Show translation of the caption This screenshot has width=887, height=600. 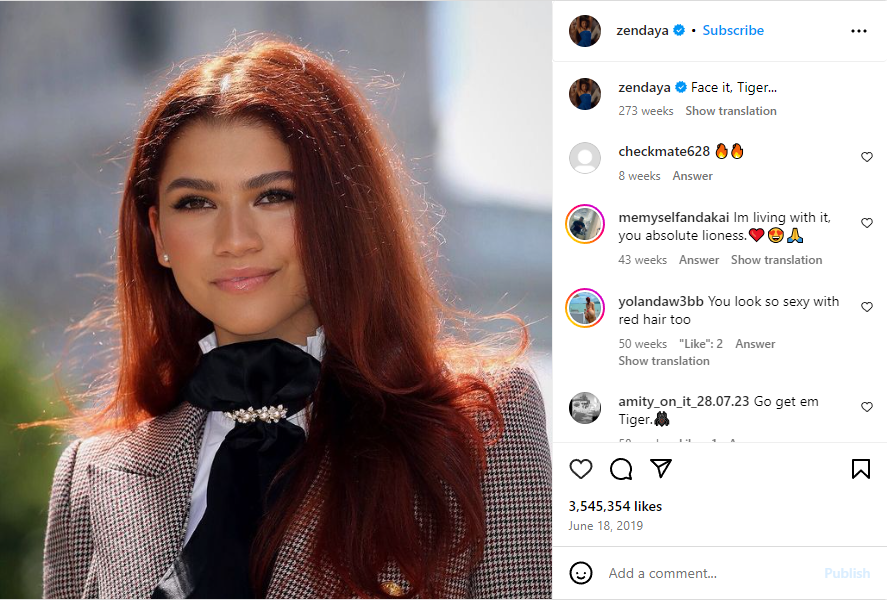pos(731,111)
